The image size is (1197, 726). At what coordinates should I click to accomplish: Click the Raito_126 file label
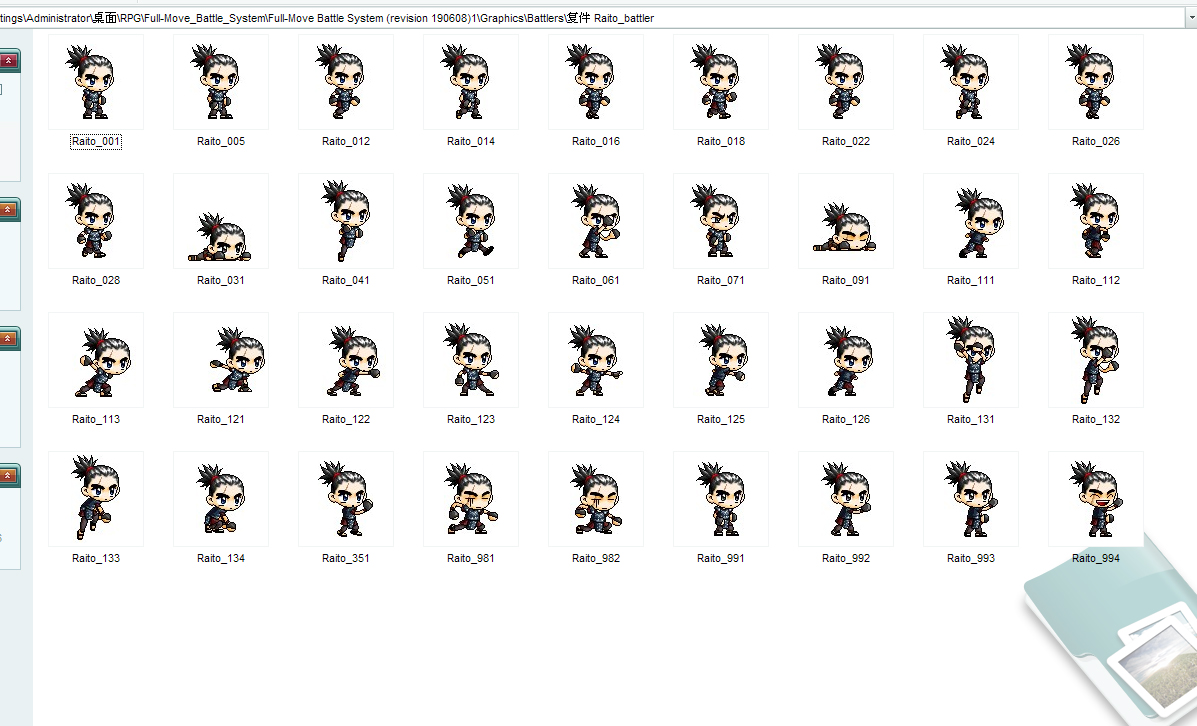846,419
